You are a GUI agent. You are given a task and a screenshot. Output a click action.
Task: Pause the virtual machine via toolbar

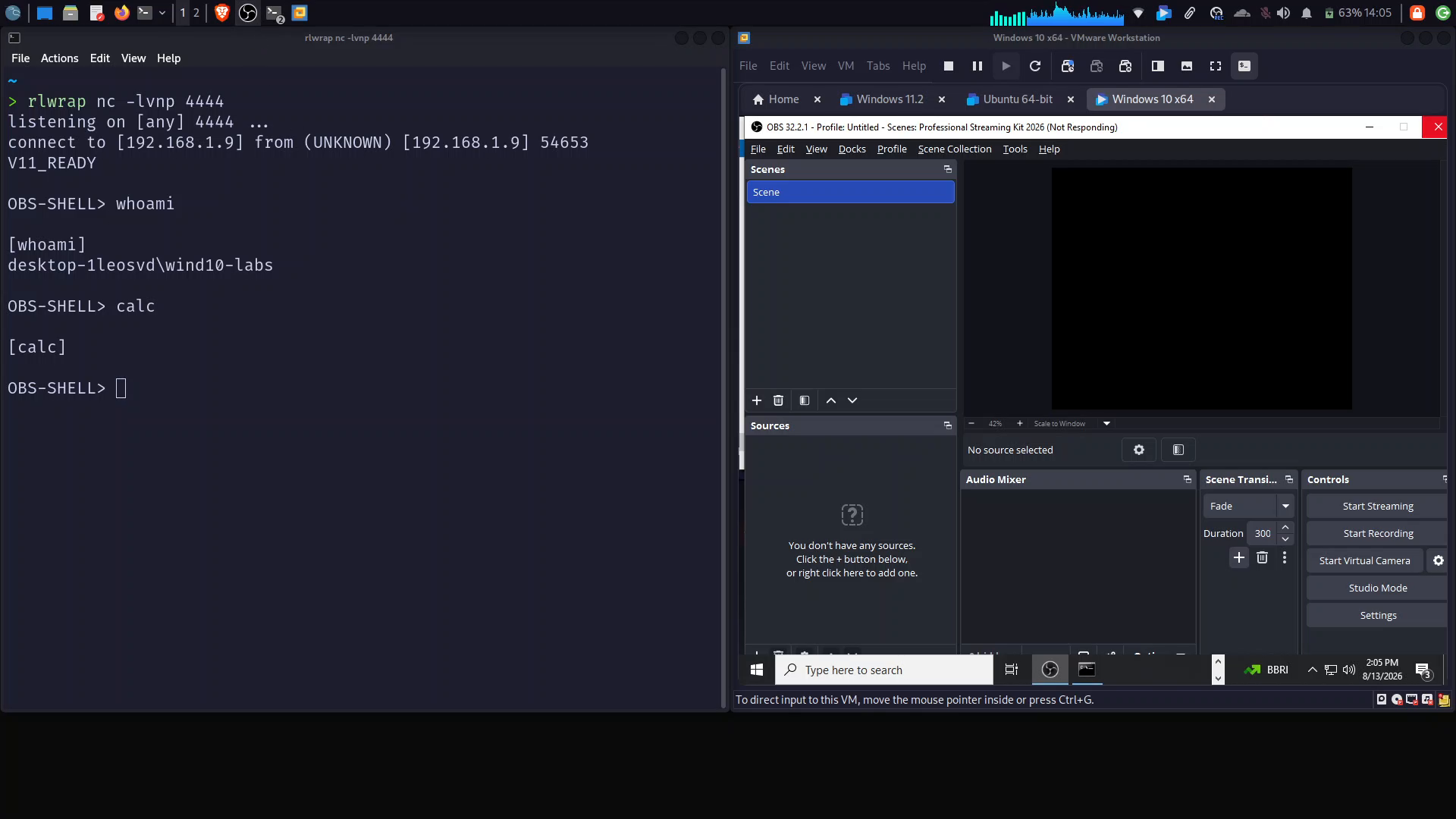pos(977,66)
